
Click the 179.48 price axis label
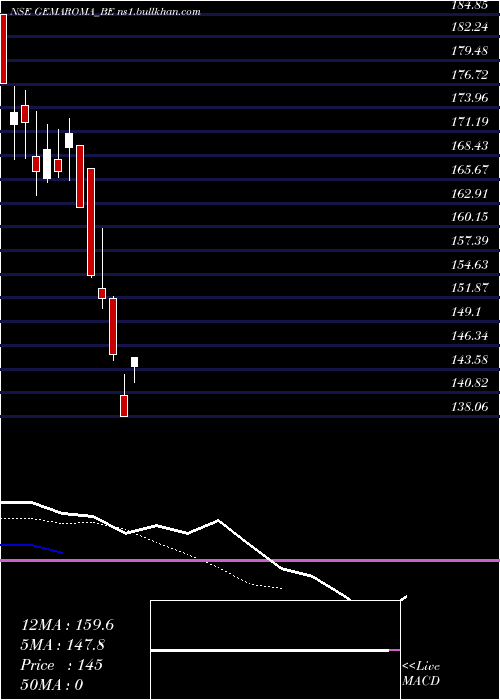(470, 51)
